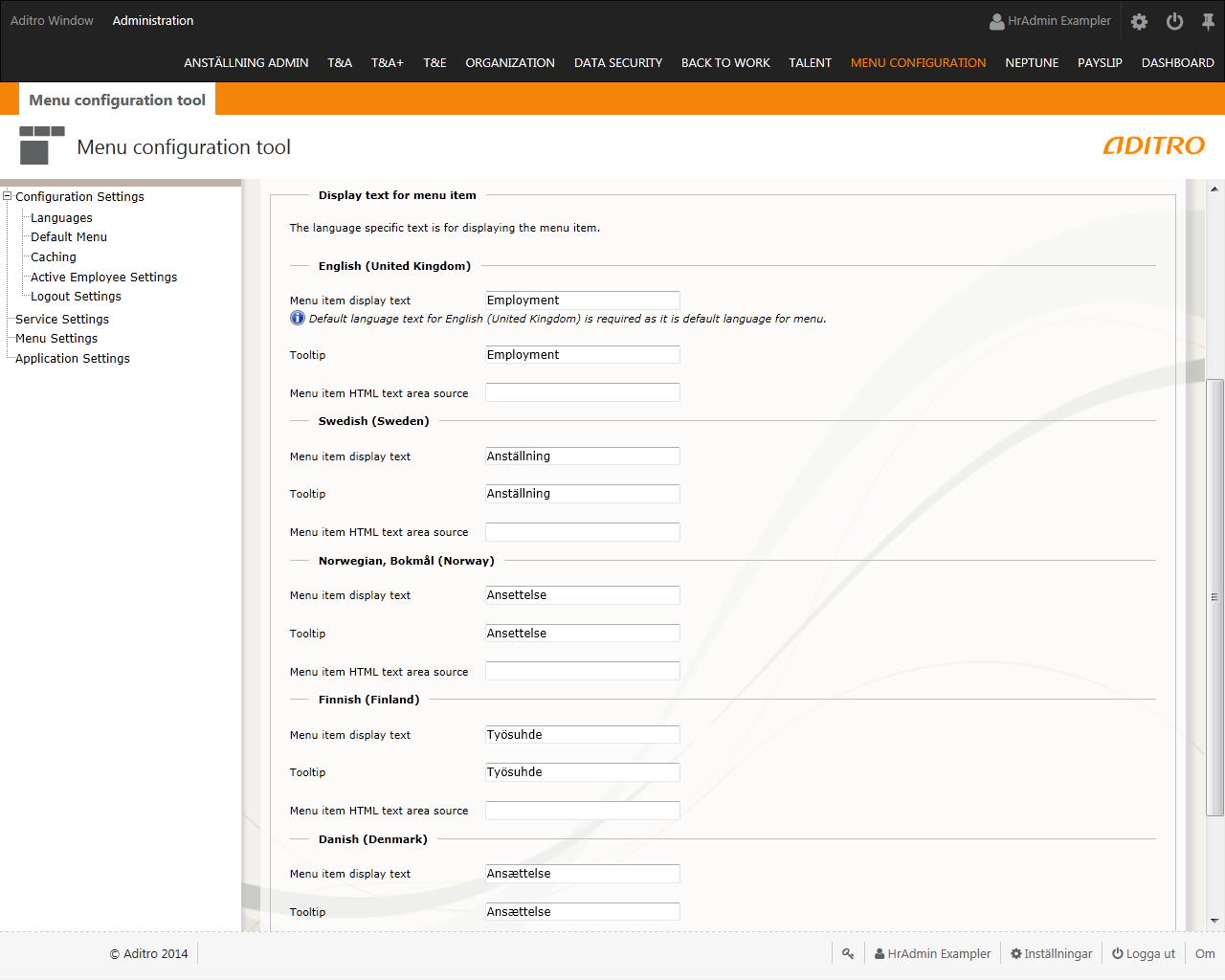
Task: Click English HTML text area source field
Action: 583,392
